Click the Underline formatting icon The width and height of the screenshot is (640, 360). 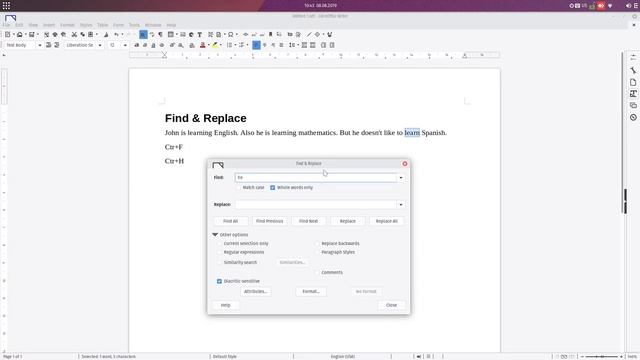[153, 45]
